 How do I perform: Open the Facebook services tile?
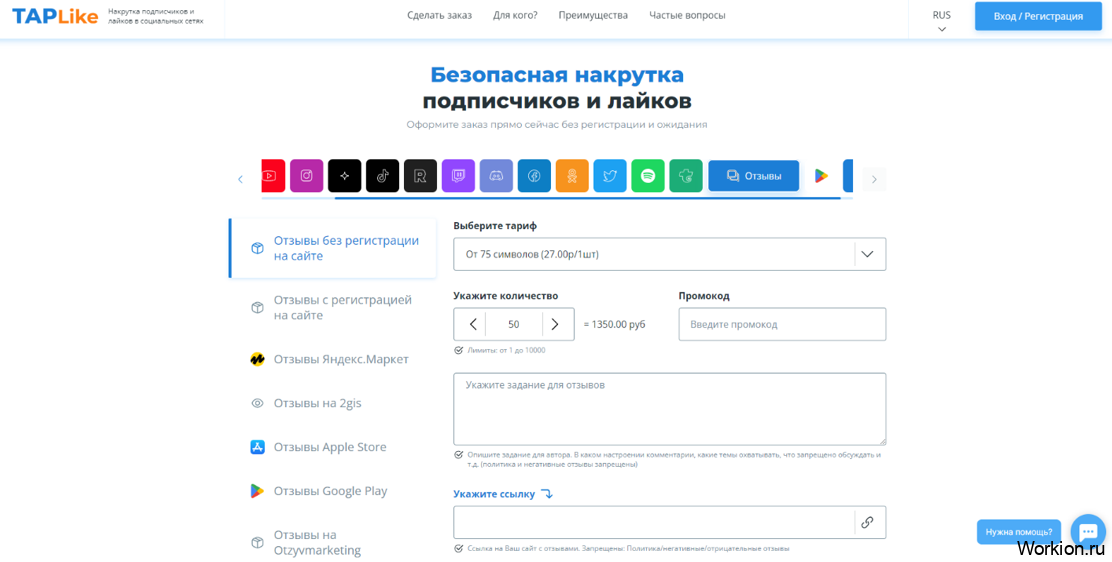coord(534,176)
